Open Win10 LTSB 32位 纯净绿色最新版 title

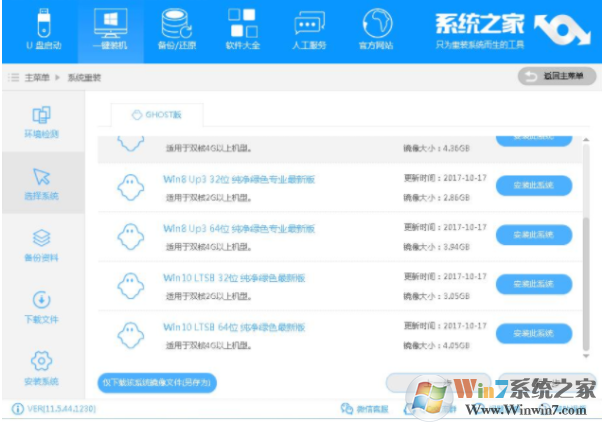(x=234, y=278)
